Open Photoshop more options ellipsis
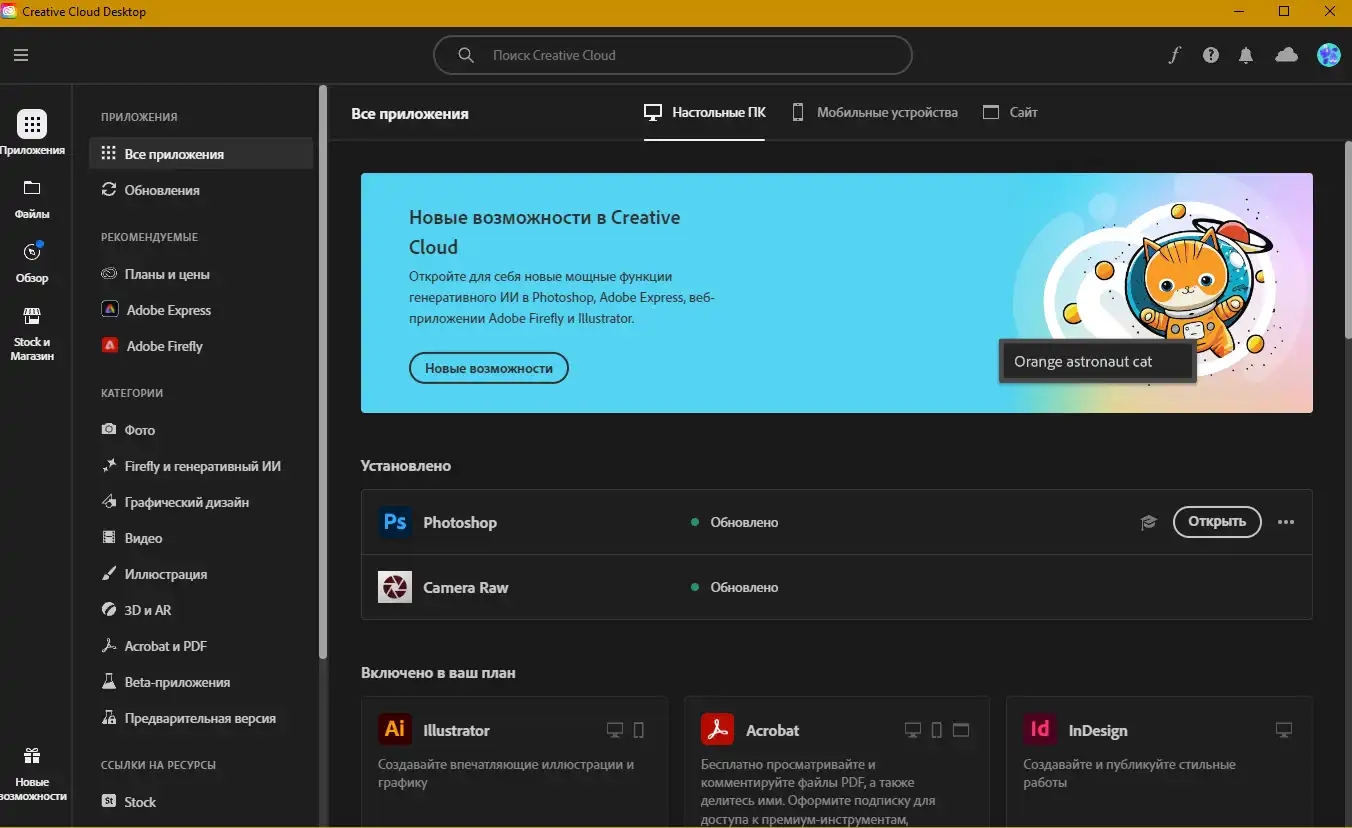The image size is (1352, 828). 1286,522
